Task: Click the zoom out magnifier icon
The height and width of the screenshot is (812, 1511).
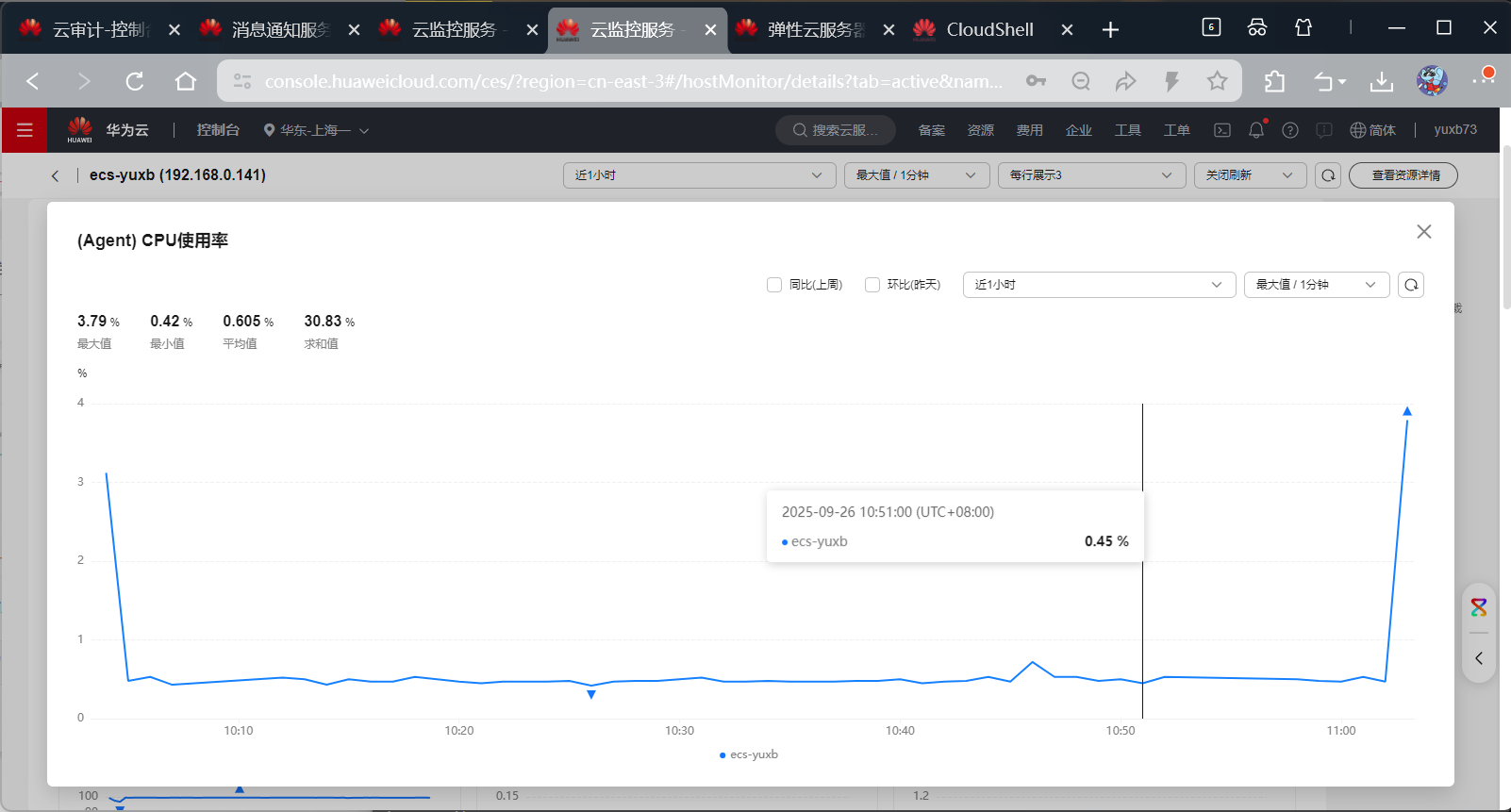Action: (x=1081, y=81)
